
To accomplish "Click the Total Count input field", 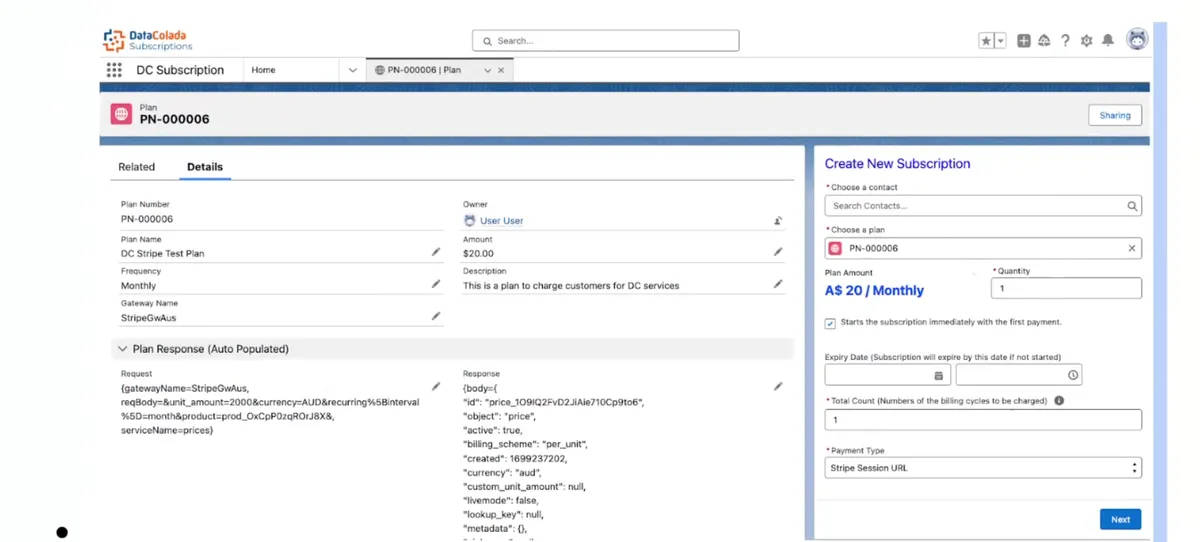I will point(983,420).
